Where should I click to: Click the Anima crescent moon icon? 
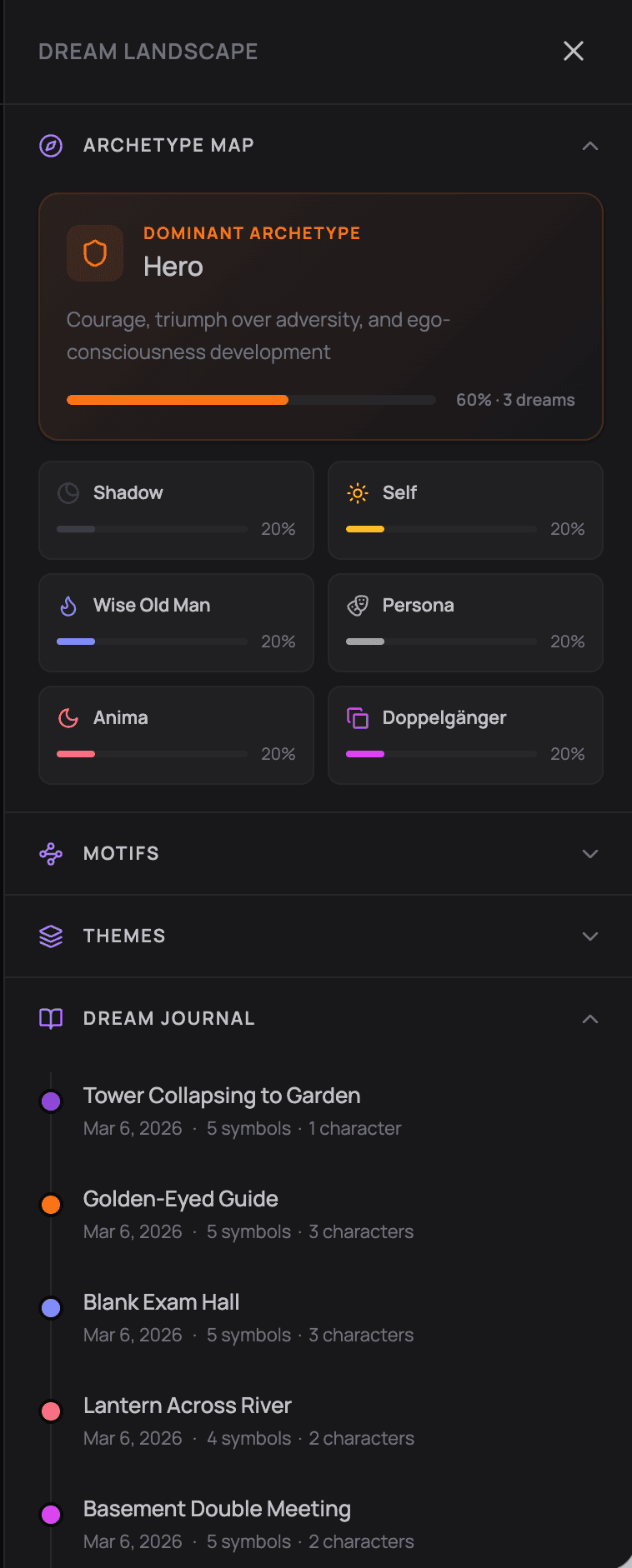[68, 718]
